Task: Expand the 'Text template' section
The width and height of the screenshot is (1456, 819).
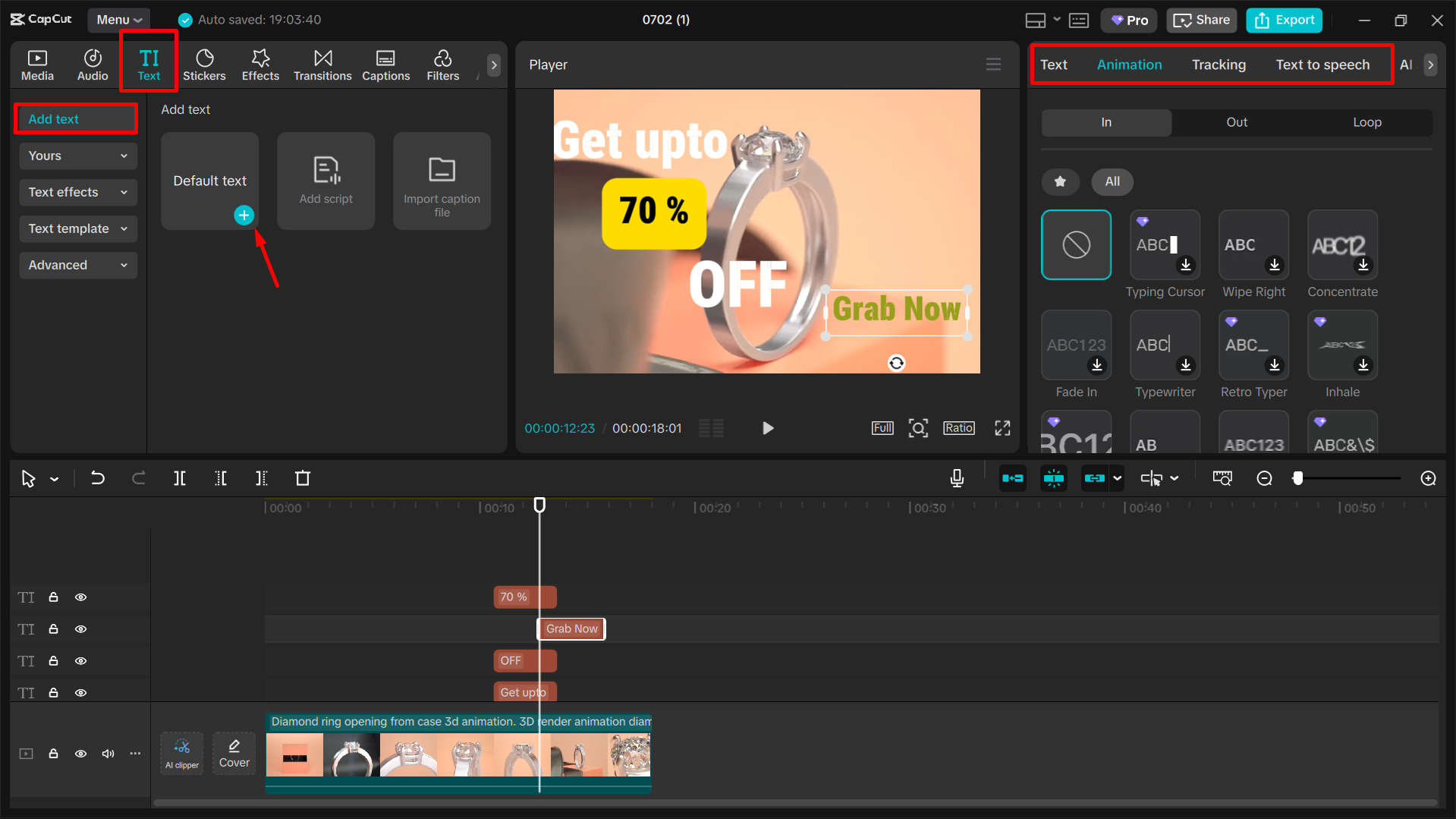Action: coord(77,228)
